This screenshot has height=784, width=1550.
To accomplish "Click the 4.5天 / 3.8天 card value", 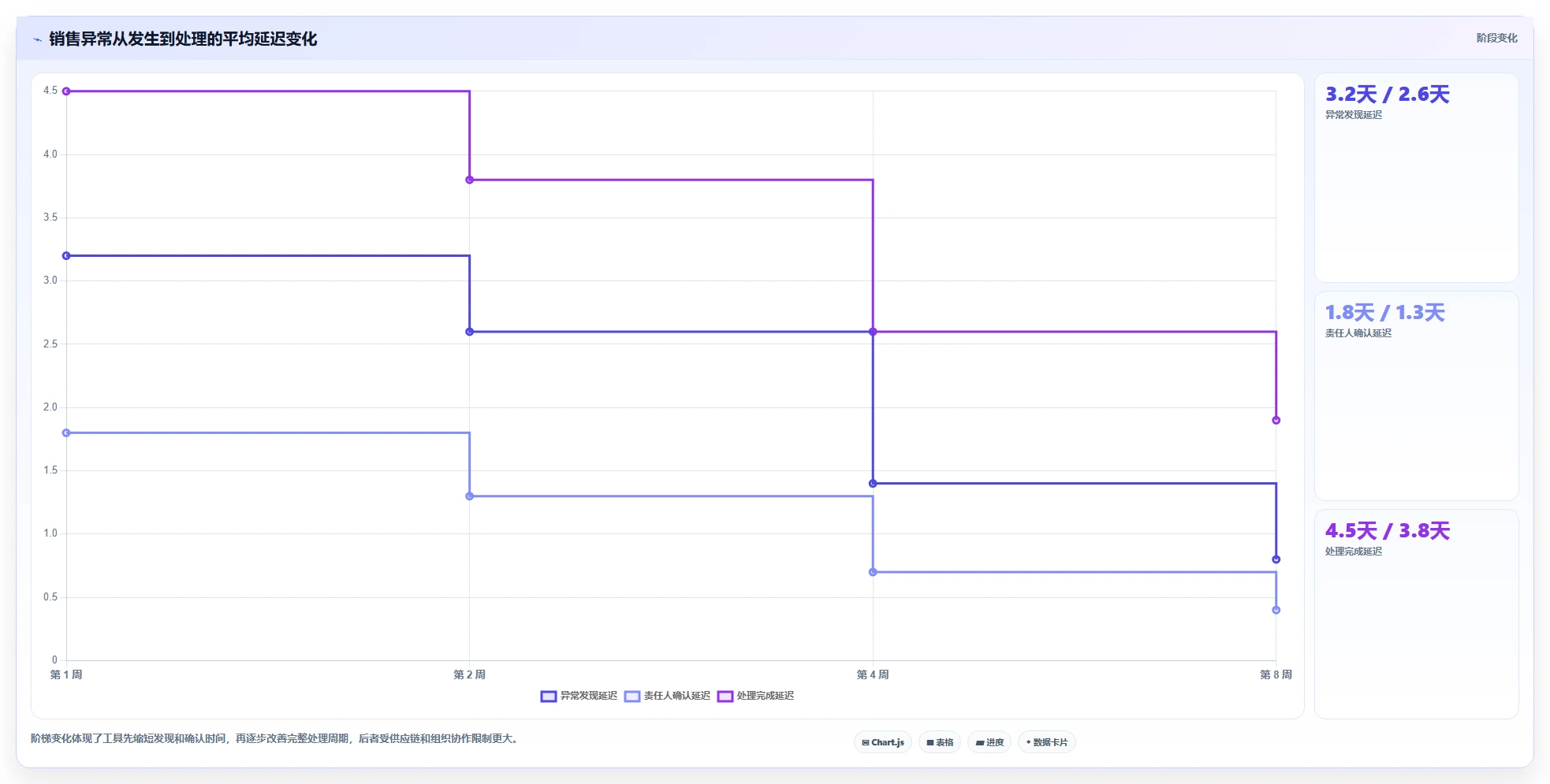I will [1387, 531].
